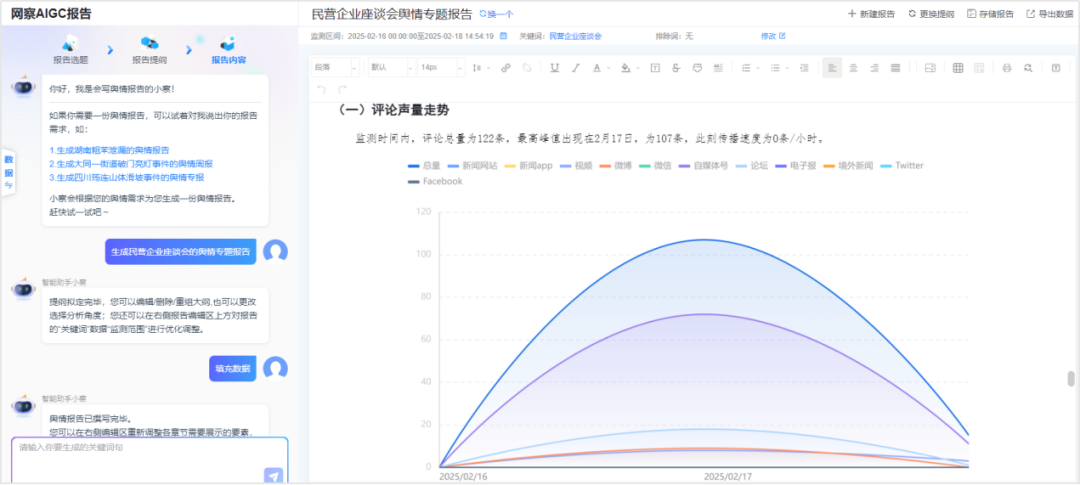Click 新建报告 to create a report
1080x485 pixels.
871,14
